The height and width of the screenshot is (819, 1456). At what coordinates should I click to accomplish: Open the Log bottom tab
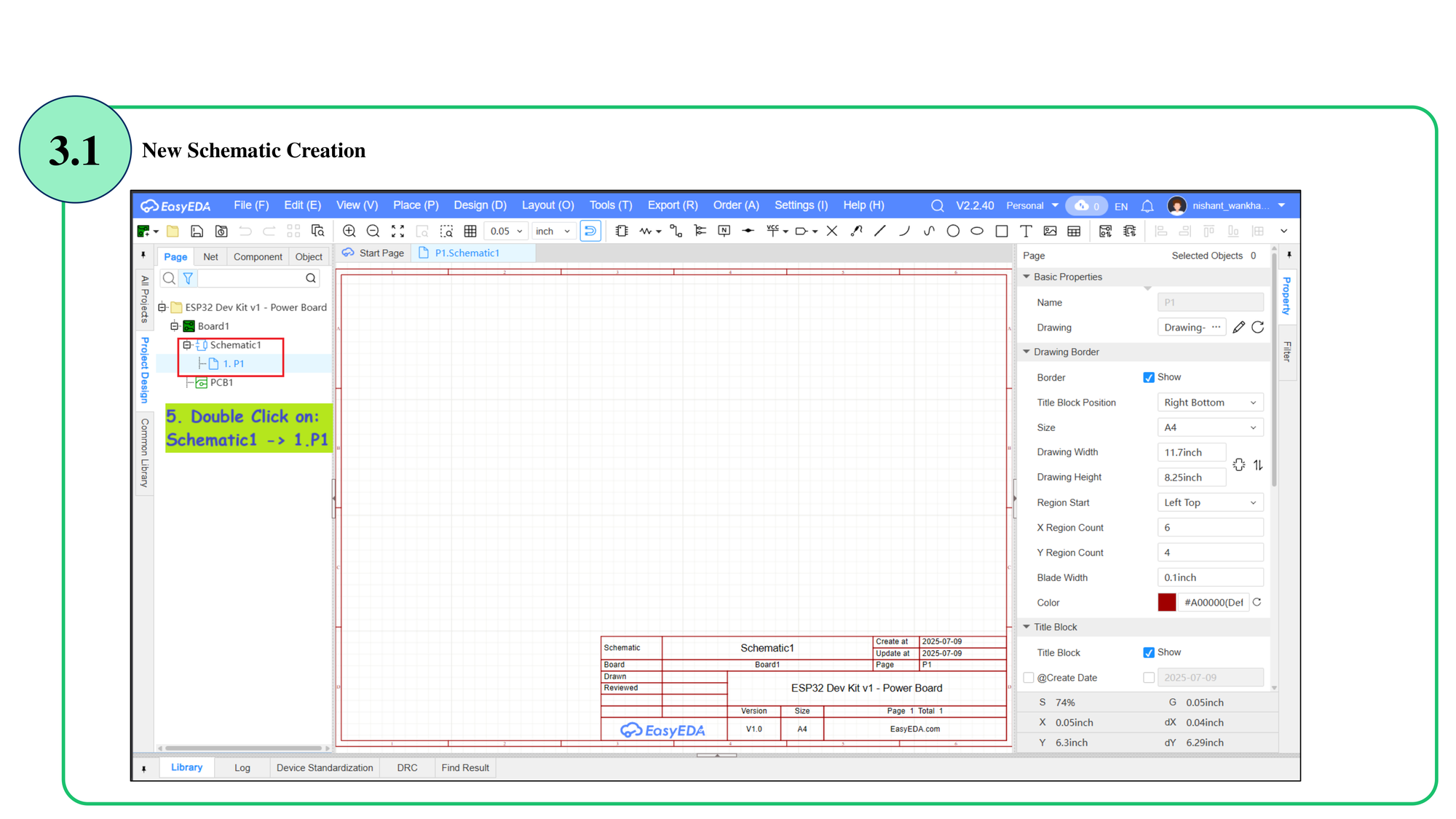[x=242, y=768]
